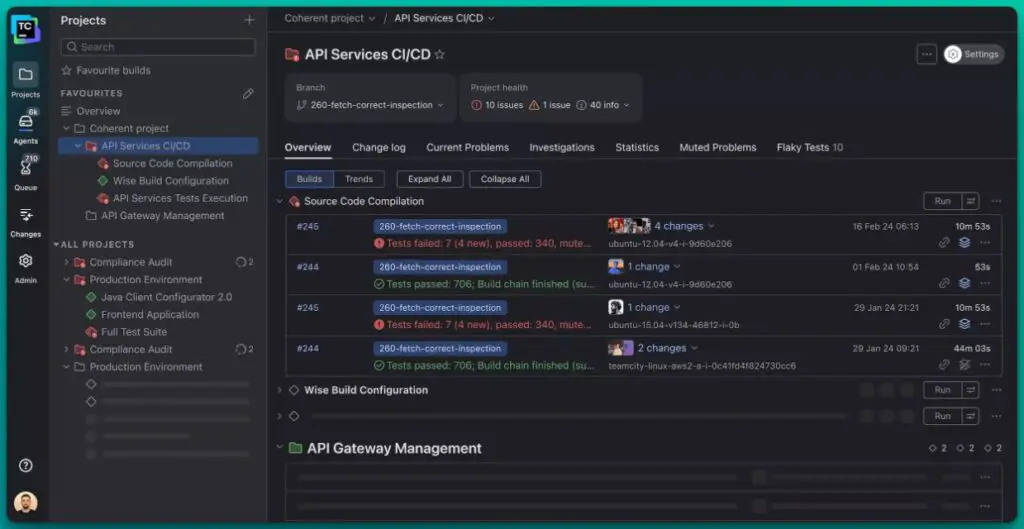Edit favourites with the pencil icon
Image resolution: width=1024 pixels, height=529 pixels.
(248, 93)
